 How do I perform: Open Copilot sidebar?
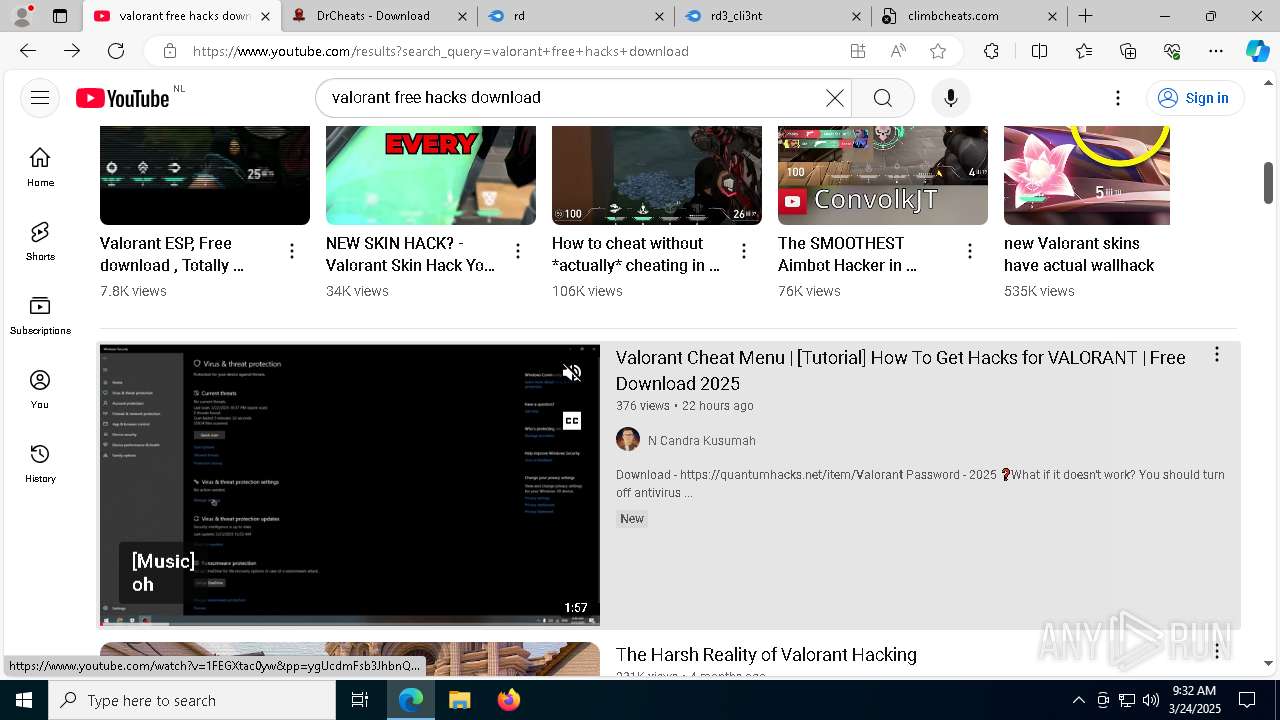(x=1257, y=51)
